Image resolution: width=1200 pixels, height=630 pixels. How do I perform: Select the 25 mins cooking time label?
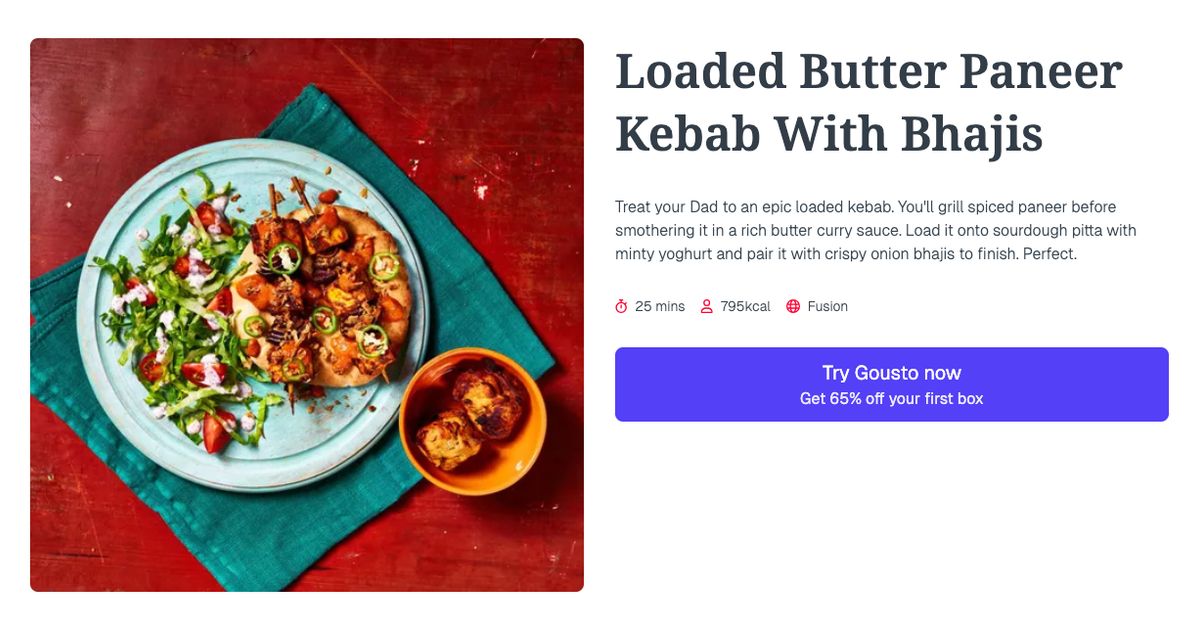(x=660, y=306)
